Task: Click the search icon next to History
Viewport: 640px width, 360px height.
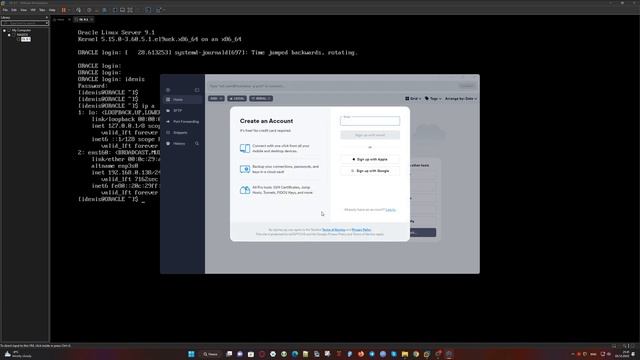Action: 197,144
